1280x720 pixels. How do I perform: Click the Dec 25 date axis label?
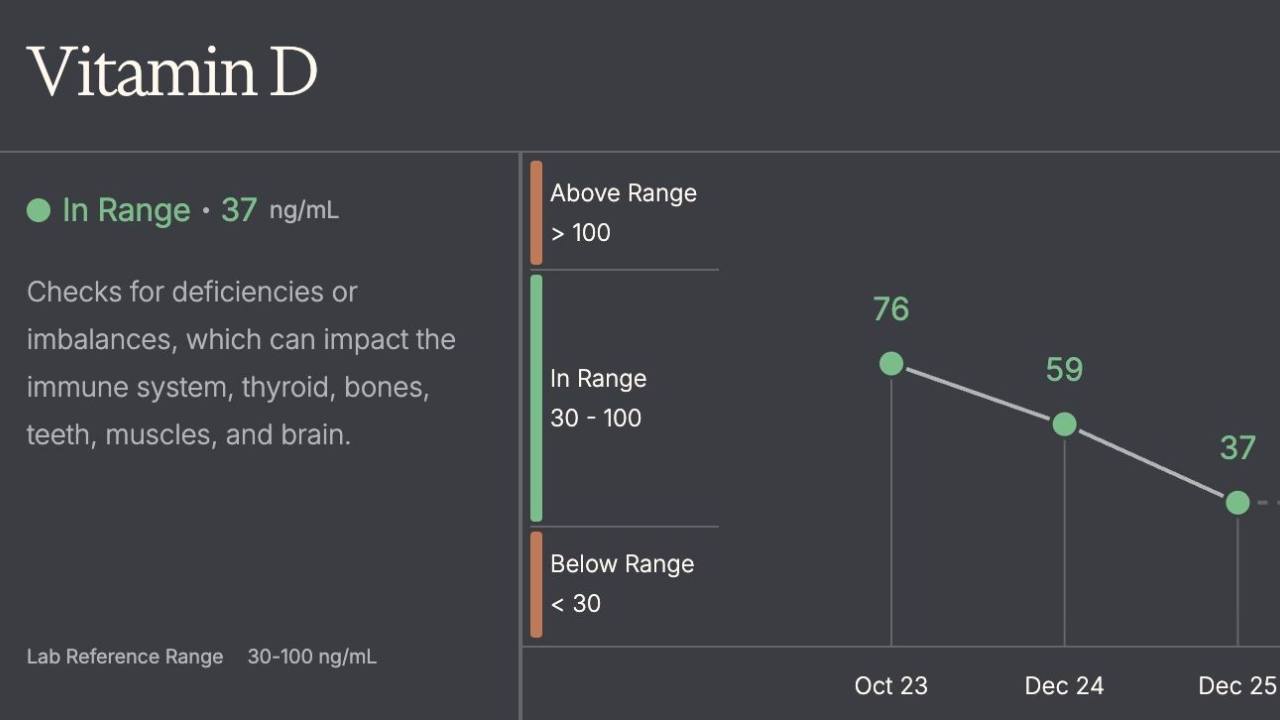(1237, 686)
